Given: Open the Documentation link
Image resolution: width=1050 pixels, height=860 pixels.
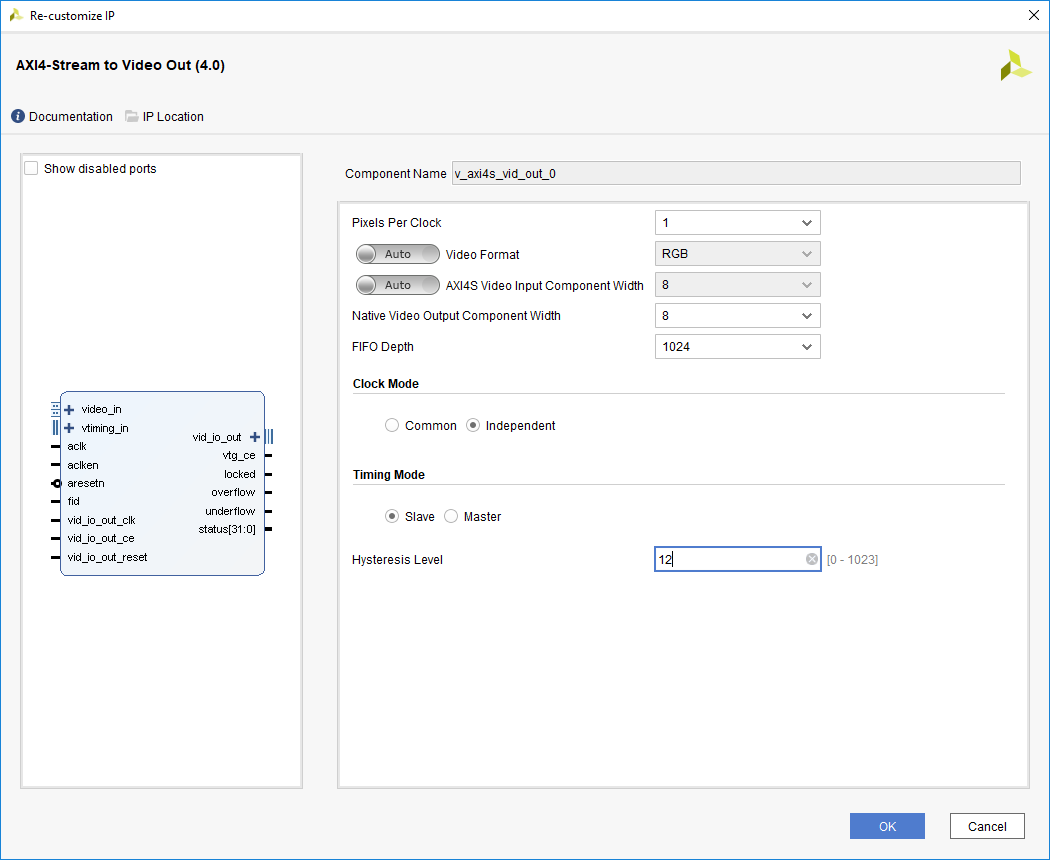Looking at the screenshot, I should pyautogui.click(x=71, y=117).
